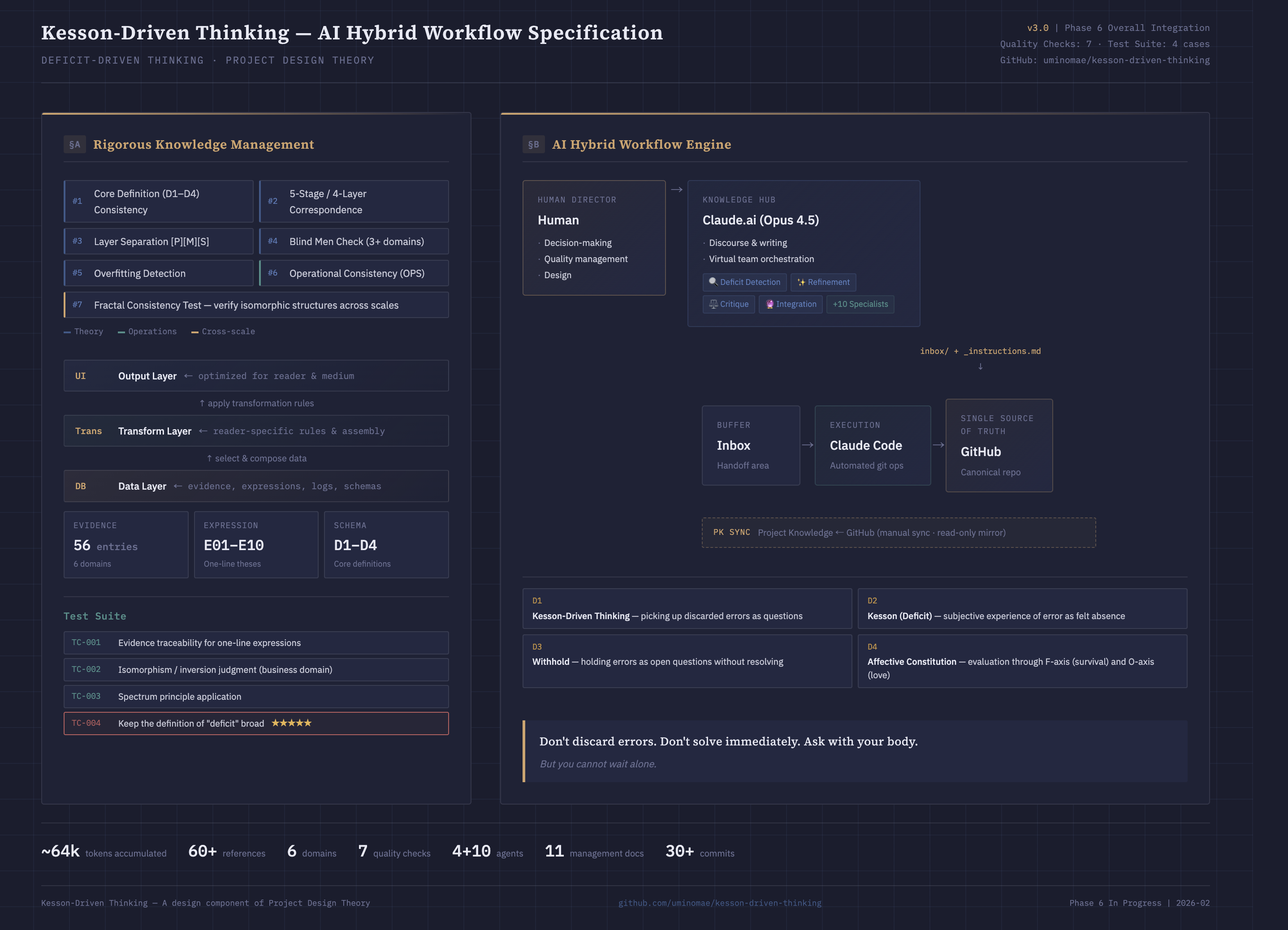Click the Output Layer UI row

255,376
